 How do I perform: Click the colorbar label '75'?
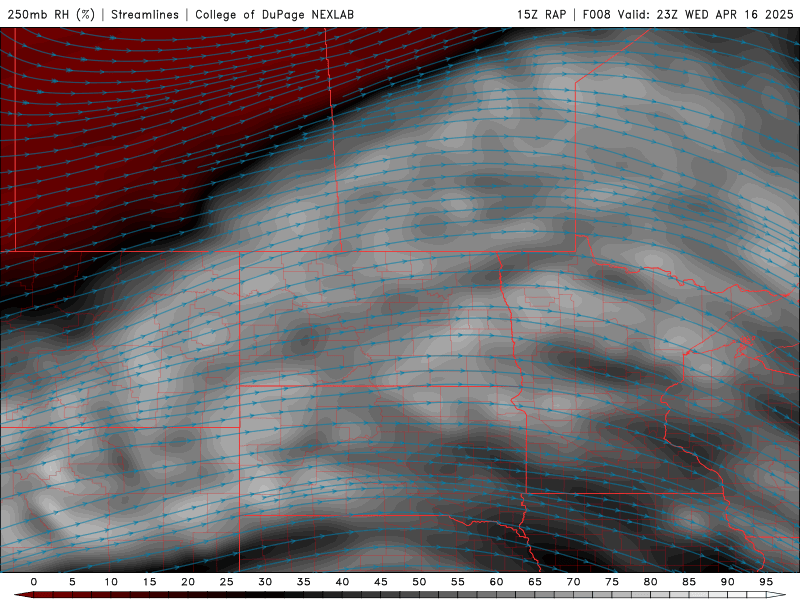coord(612,582)
